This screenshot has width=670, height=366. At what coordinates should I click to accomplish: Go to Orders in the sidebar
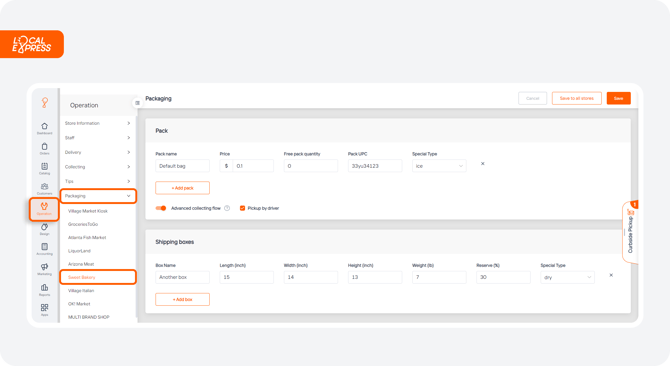[44, 149]
